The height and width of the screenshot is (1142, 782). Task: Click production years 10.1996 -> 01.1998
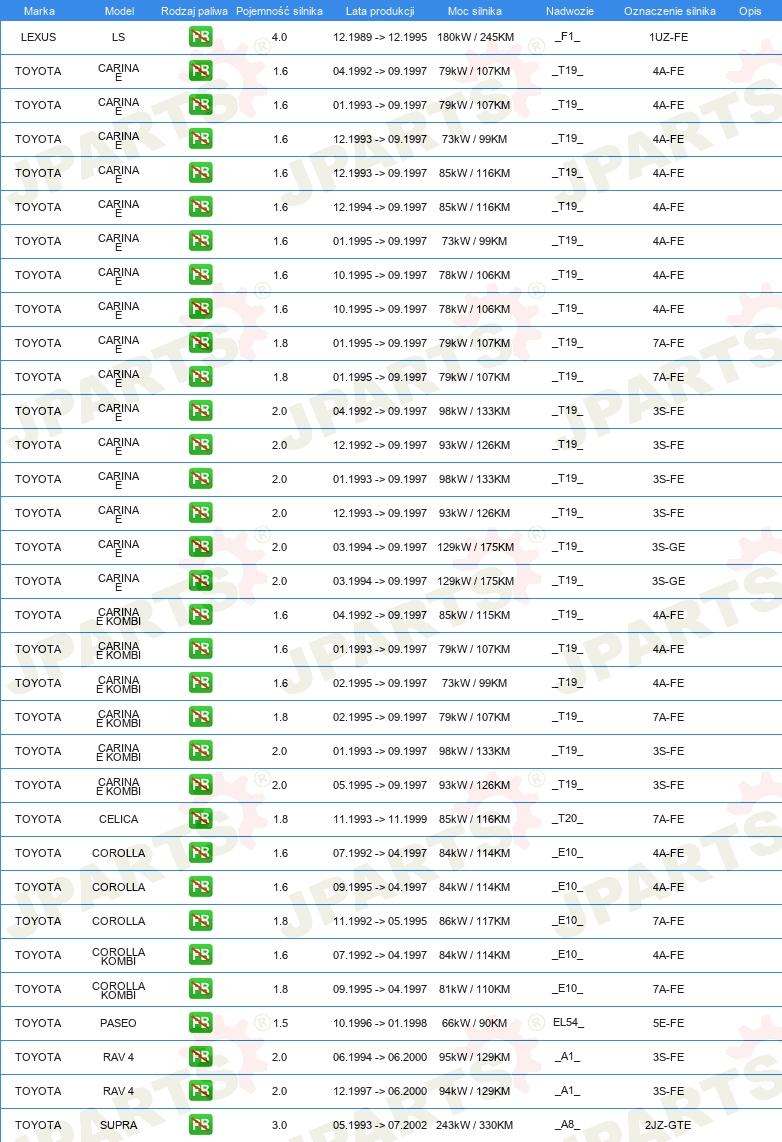[x=380, y=1023]
